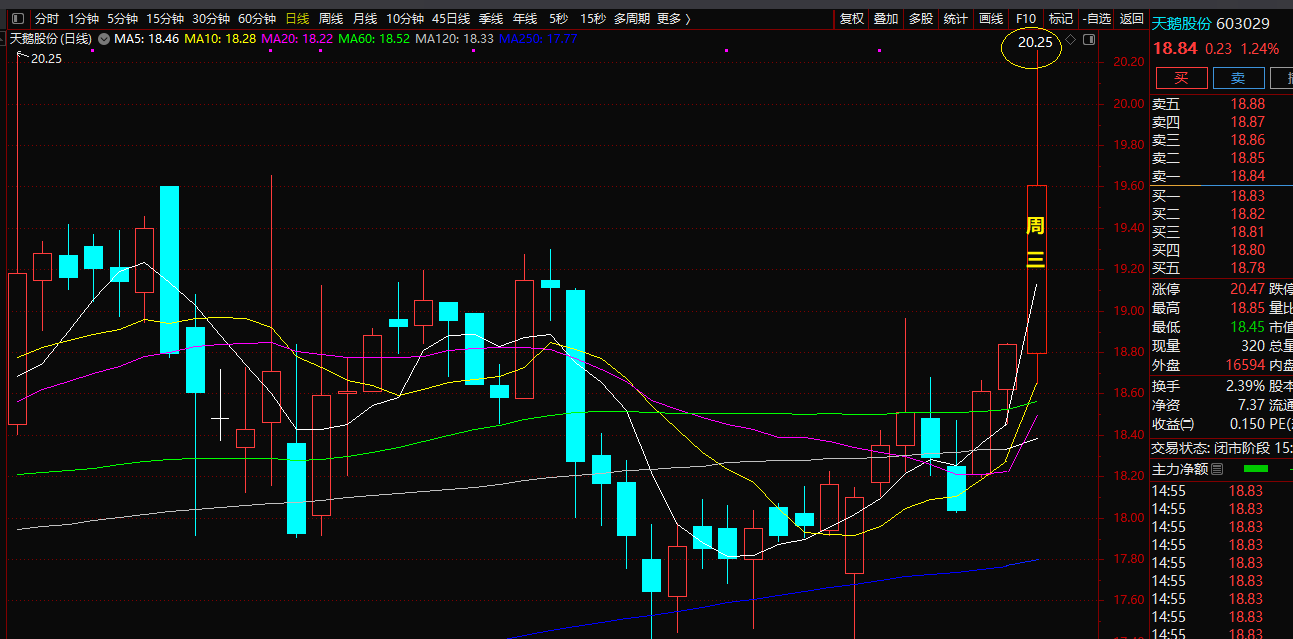The width and height of the screenshot is (1293, 639).
Task: Toggle the right side panel icon
Action: pos(1089,39)
